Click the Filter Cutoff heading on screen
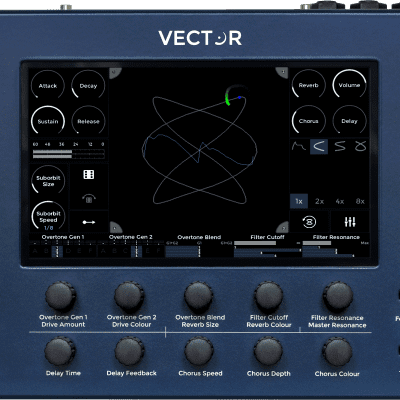The height and width of the screenshot is (400, 400). (x=267, y=237)
